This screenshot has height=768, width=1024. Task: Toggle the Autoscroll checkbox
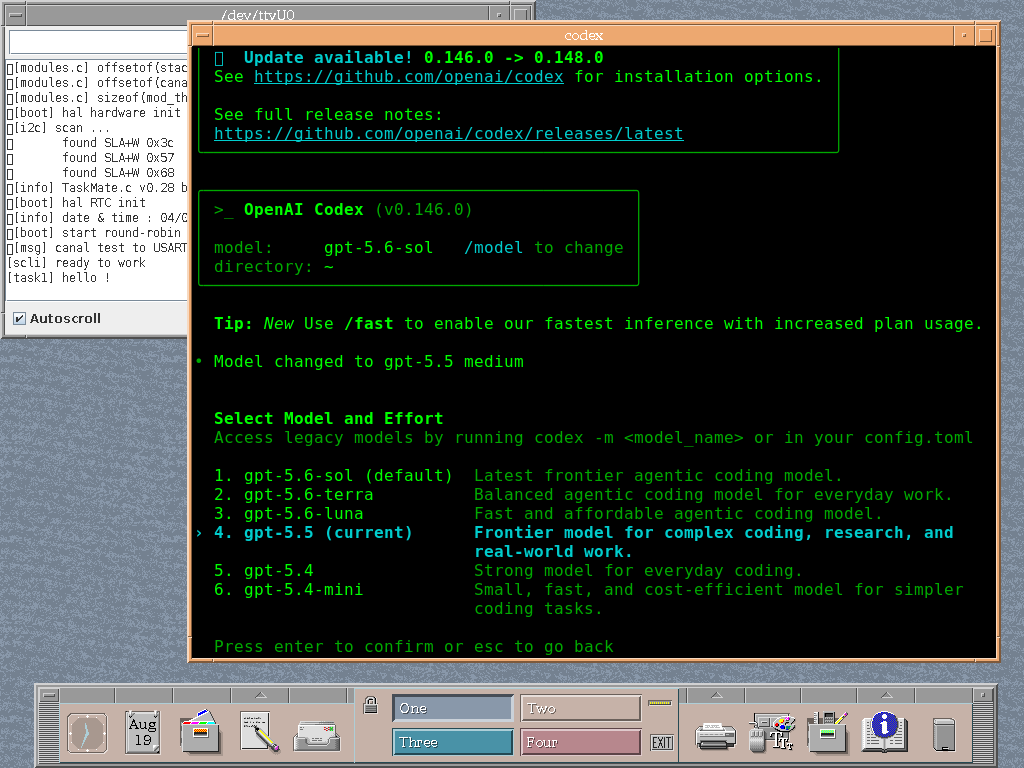pyautogui.click(x=20, y=319)
